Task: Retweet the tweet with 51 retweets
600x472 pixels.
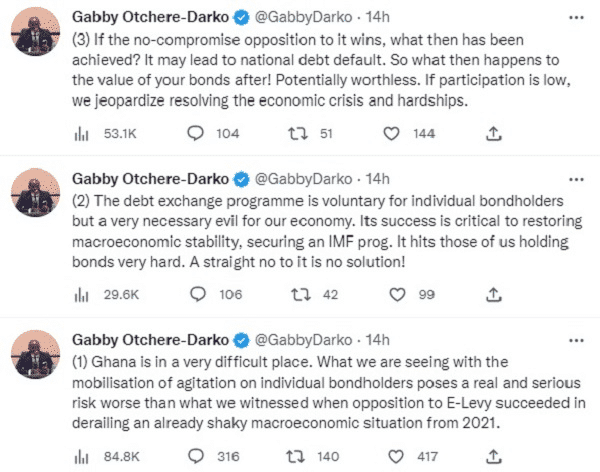Action: click(x=297, y=133)
